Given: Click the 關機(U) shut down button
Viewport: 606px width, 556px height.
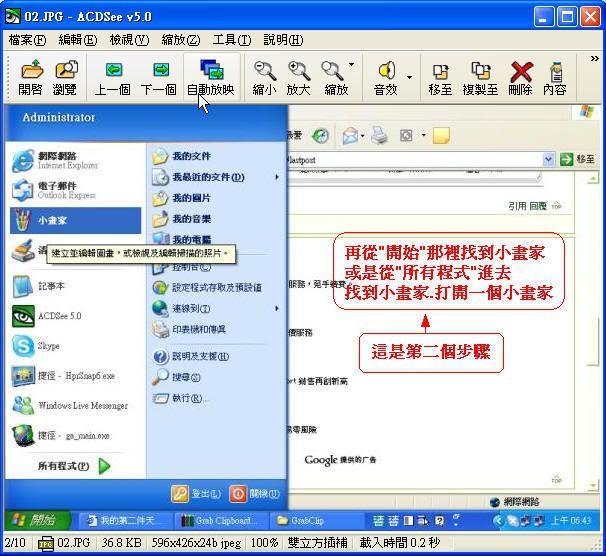Looking at the screenshot, I should tap(255, 493).
